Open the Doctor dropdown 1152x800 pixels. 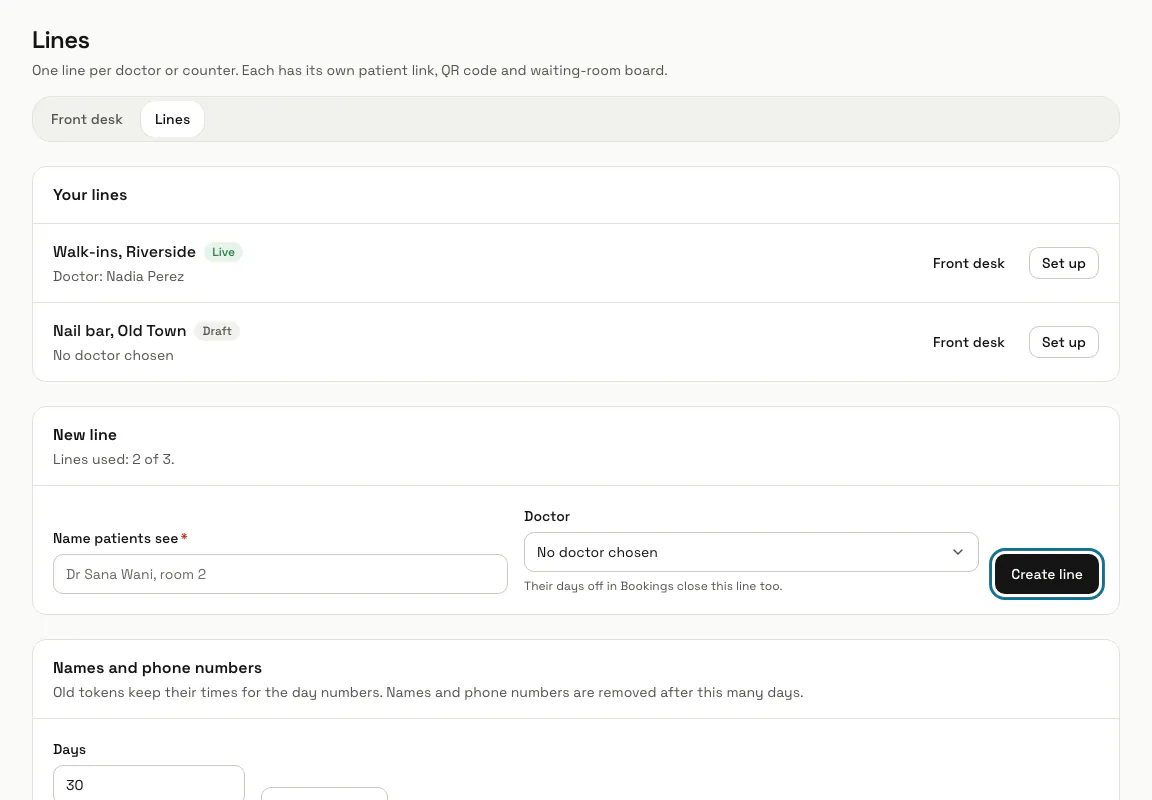coord(751,552)
